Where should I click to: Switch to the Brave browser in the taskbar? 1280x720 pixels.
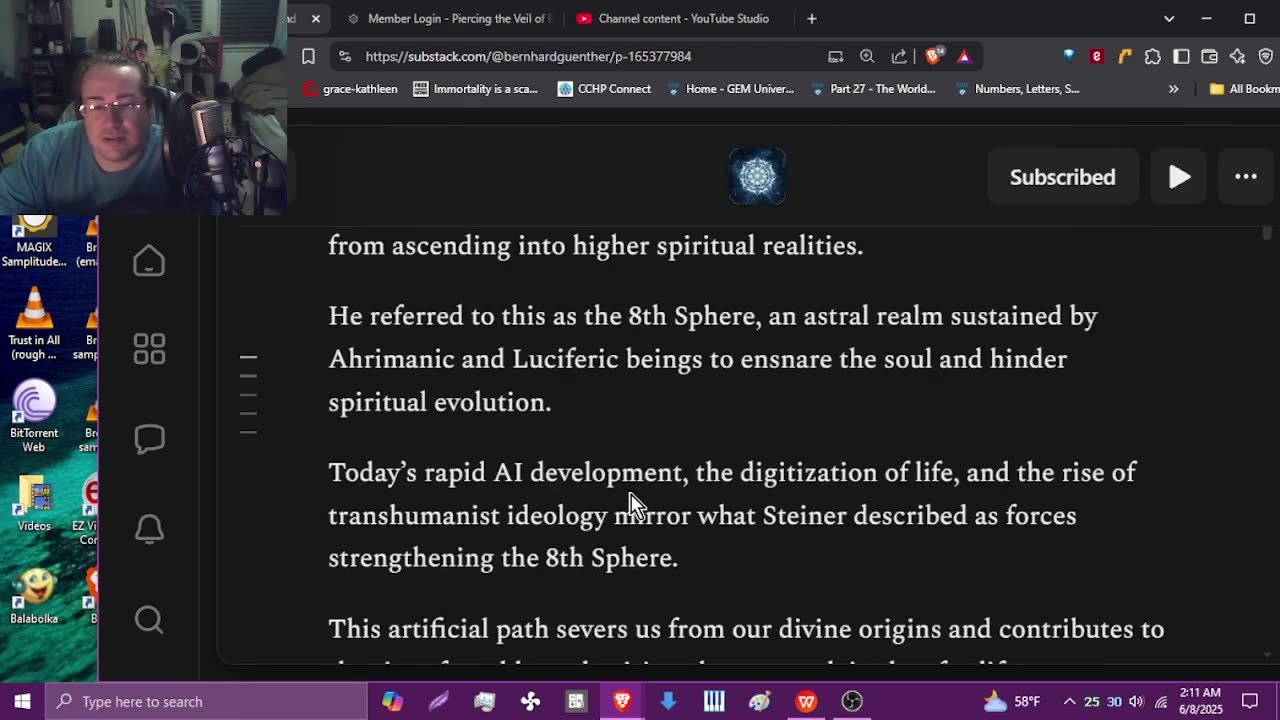click(x=622, y=701)
